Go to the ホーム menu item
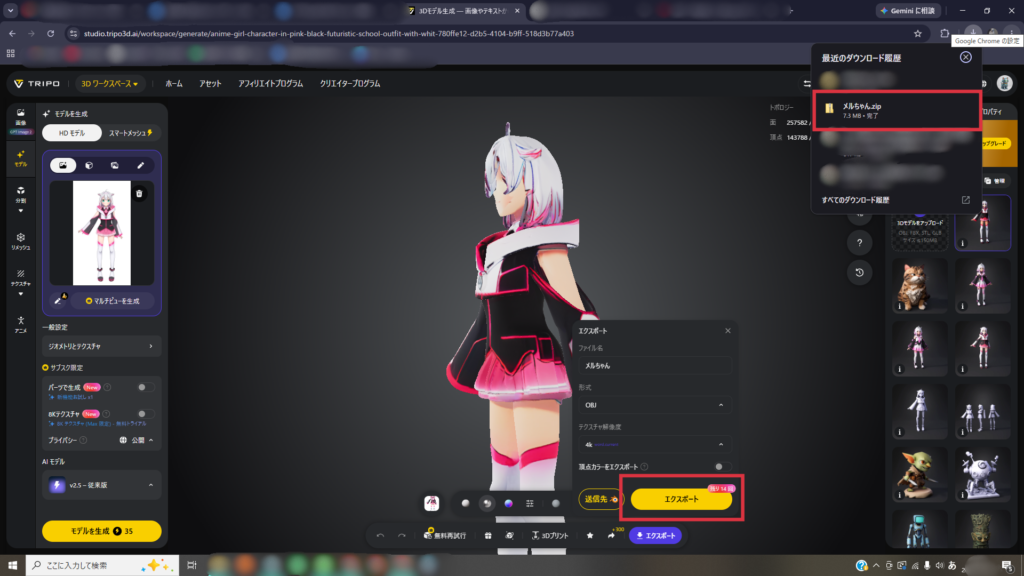 click(x=174, y=84)
